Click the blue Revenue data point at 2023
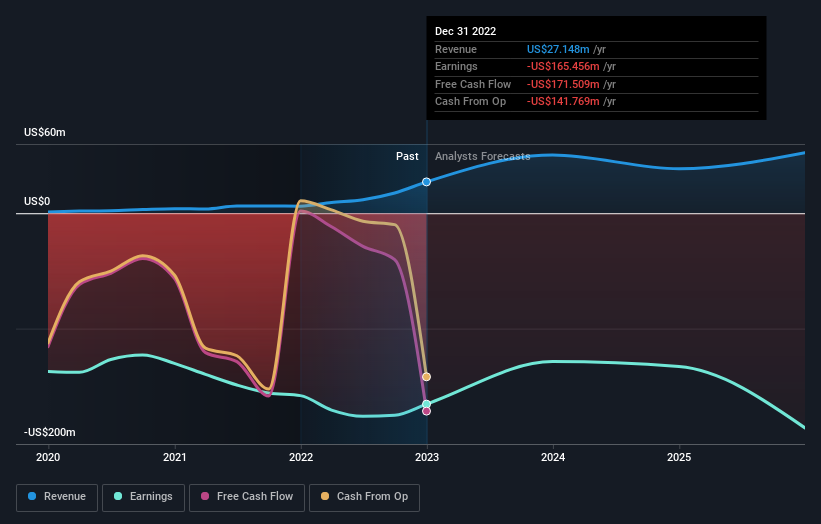 click(426, 182)
